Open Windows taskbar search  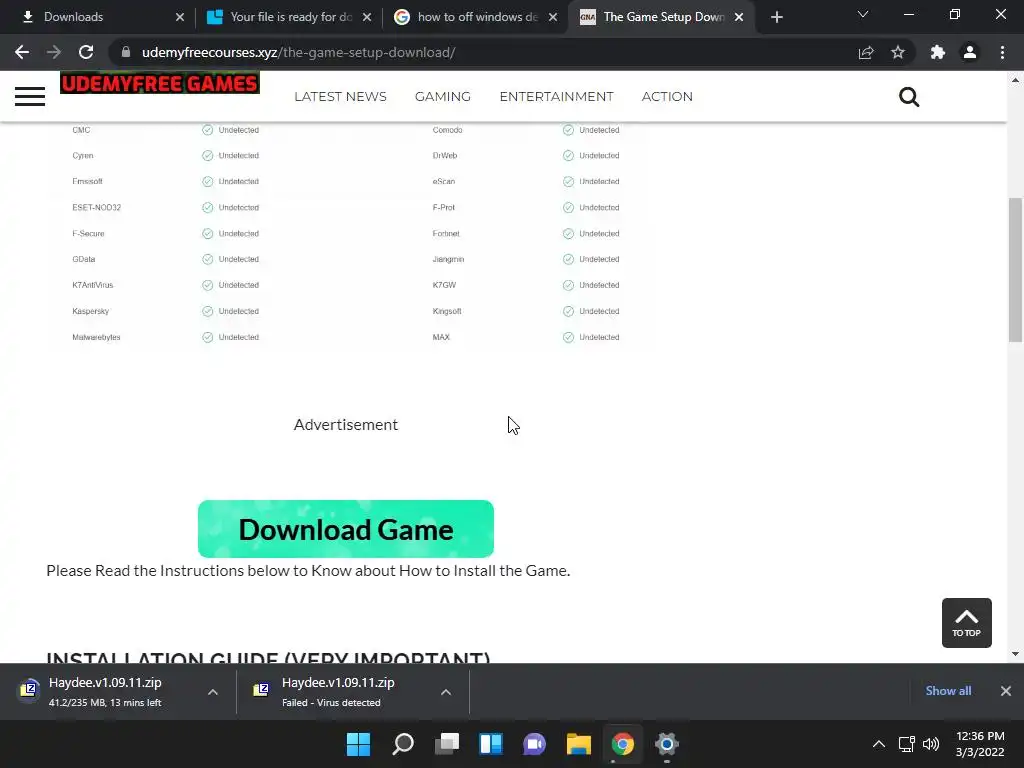tap(403, 744)
